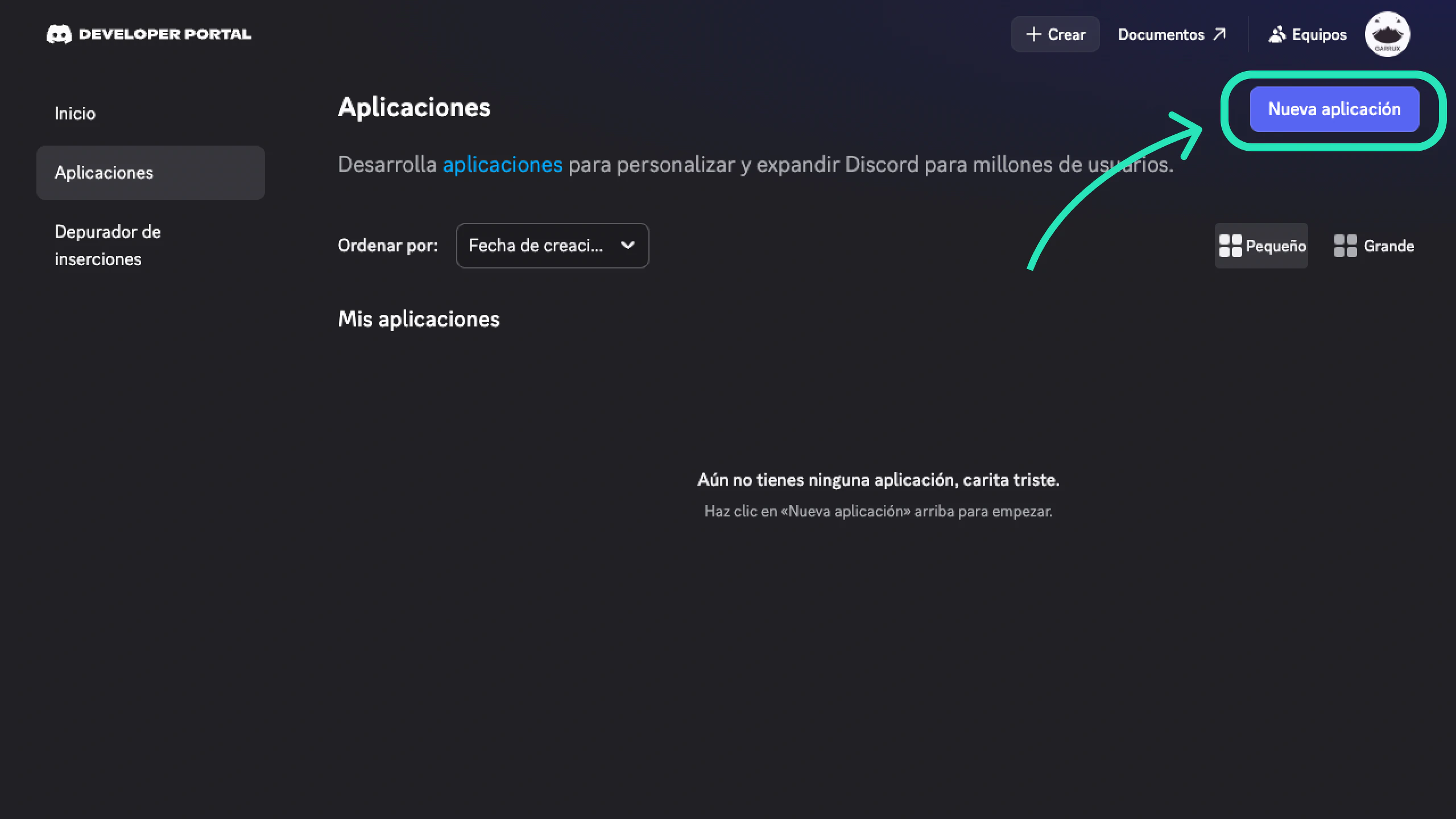Click the 'Haz clic en «Nueva aplicación»' hint
This screenshot has height=819, width=1456.
pyautogui.click(x=878, y=511)
